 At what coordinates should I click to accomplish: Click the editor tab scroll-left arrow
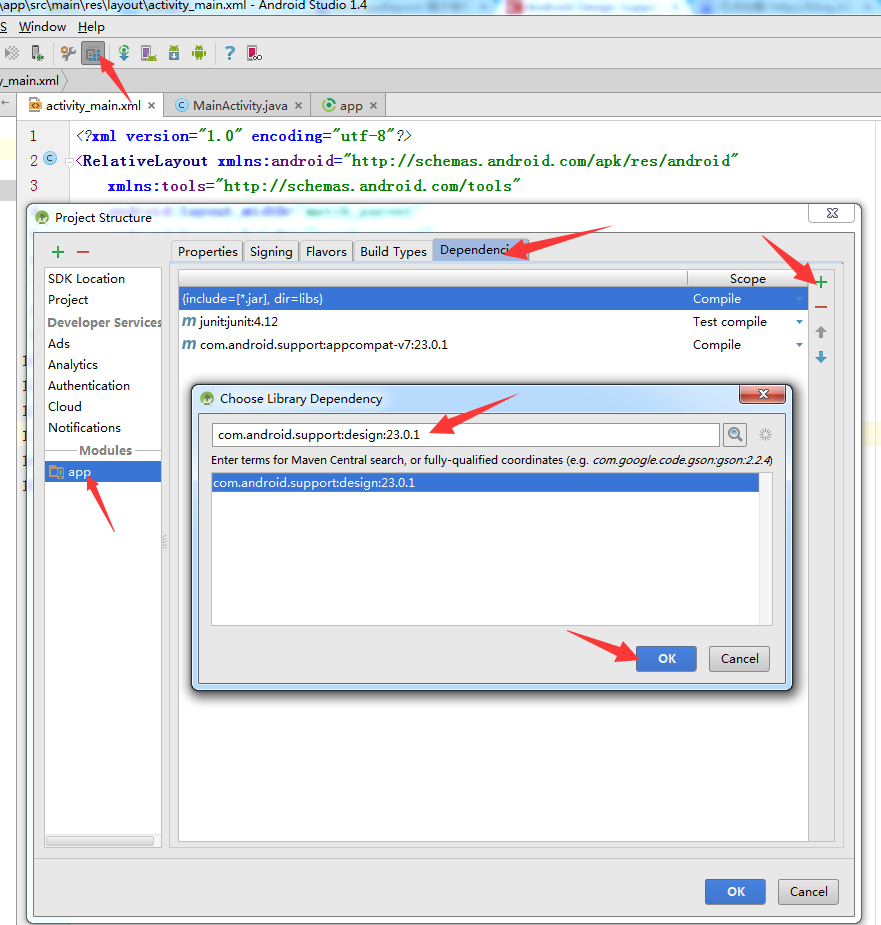tap(6, 103)
